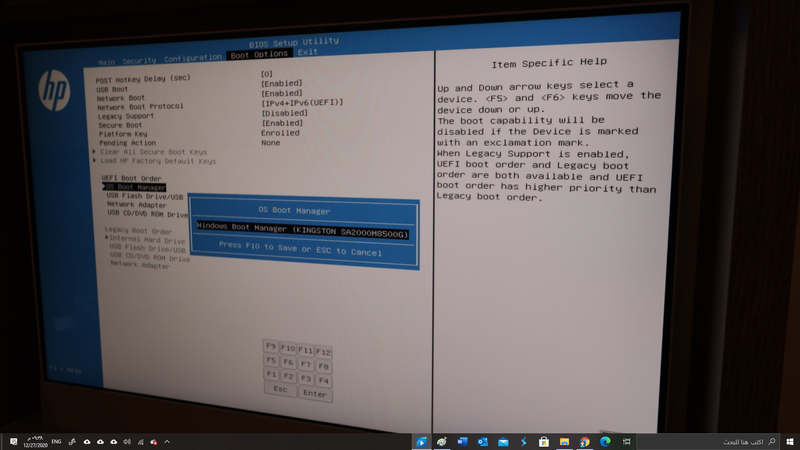800x450 pixels.
Task: Select Network Adapter under UEFI Boot Order
Action: click(x=137, y=205)
